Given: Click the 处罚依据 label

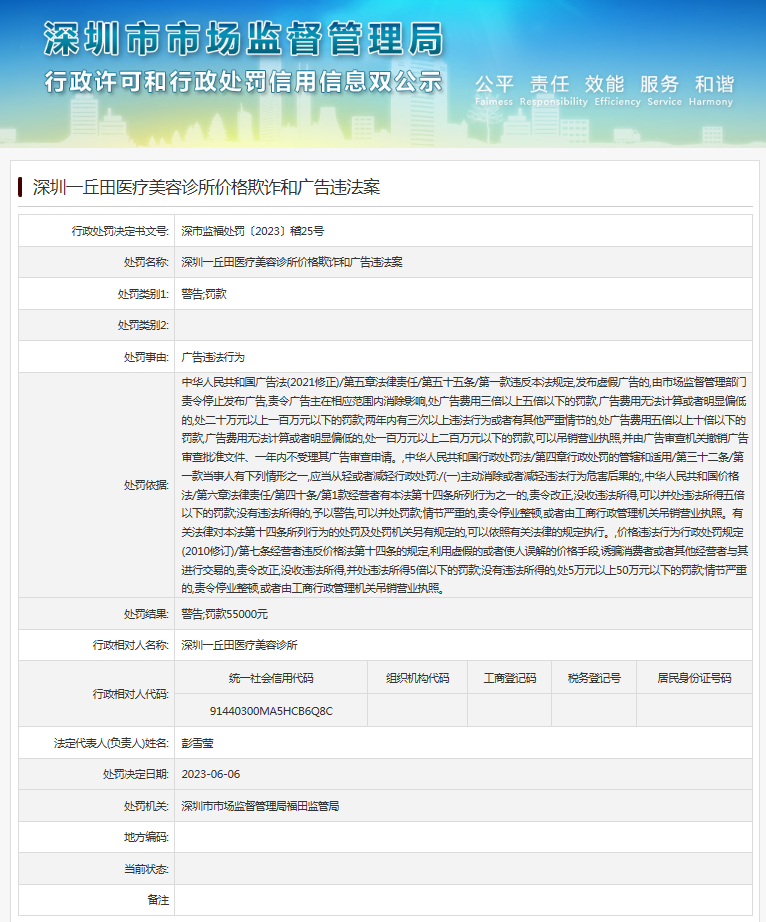Looking at the screenshot, I should (x=146, y=485).
